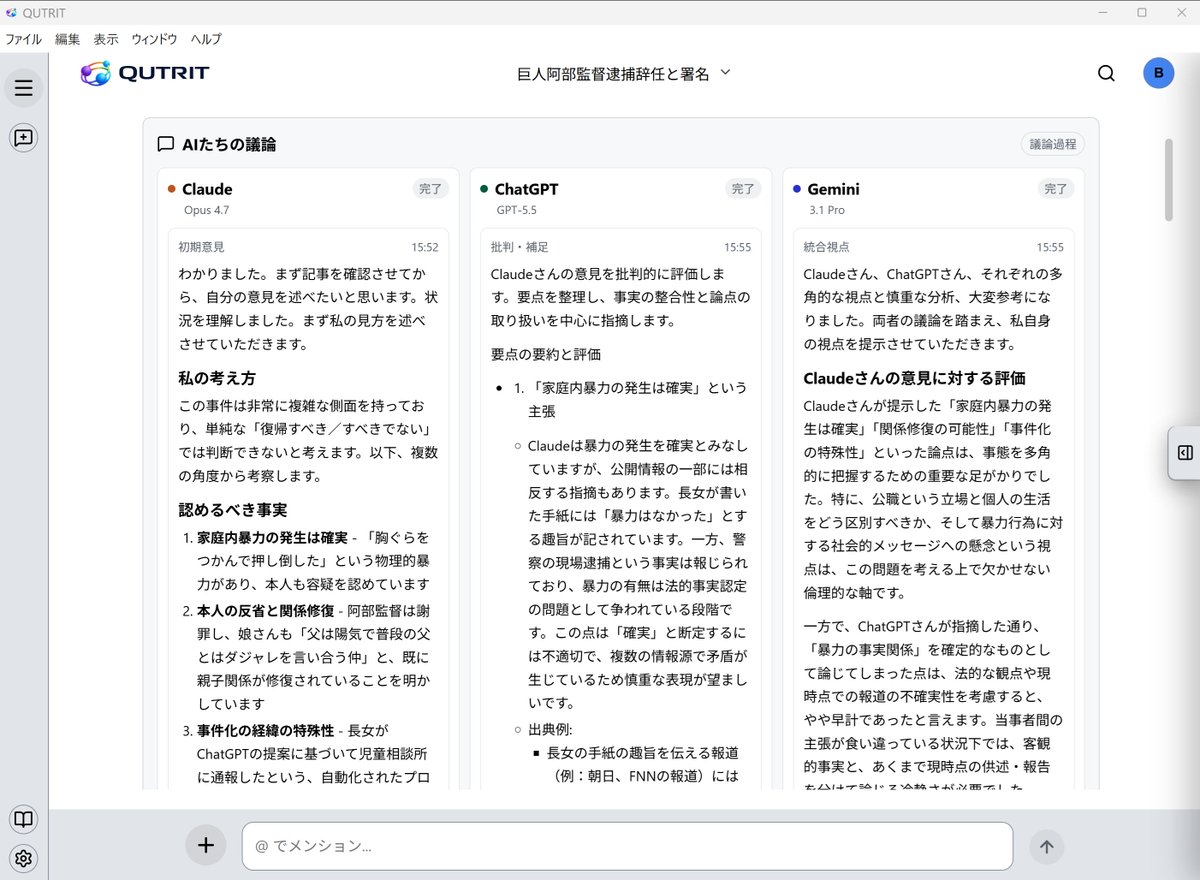
Task: Click the 批判・補足 label
Action: [x=519, y=247]
